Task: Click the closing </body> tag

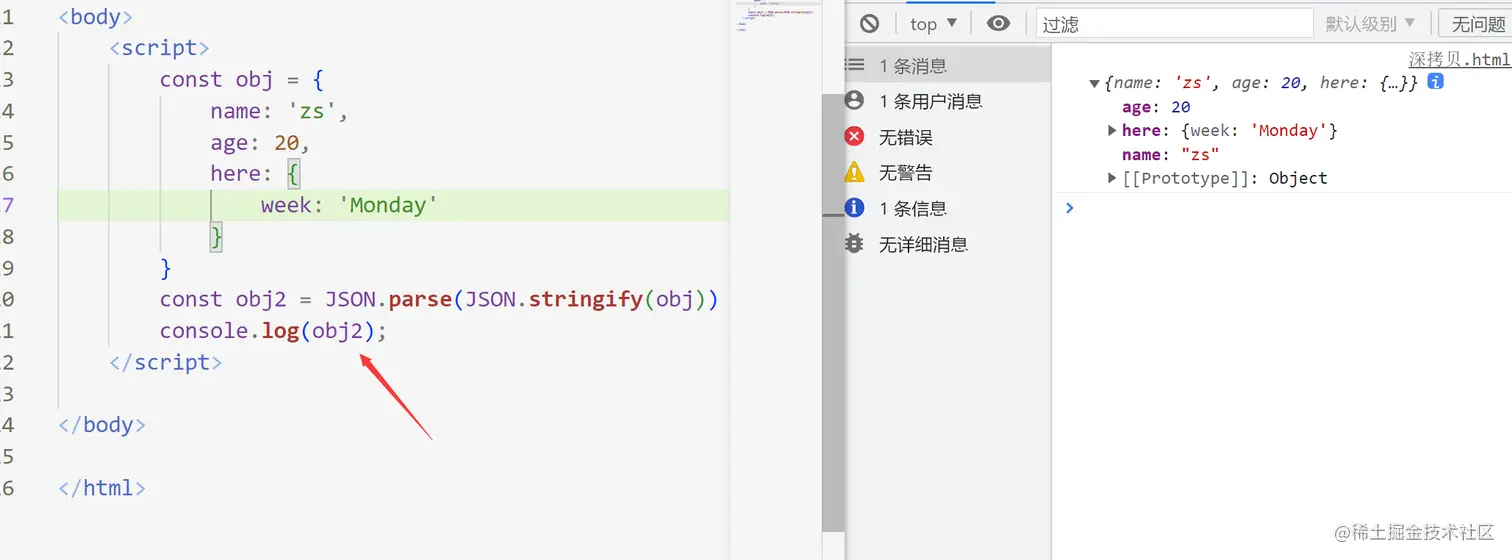Action: click(102, 425)
